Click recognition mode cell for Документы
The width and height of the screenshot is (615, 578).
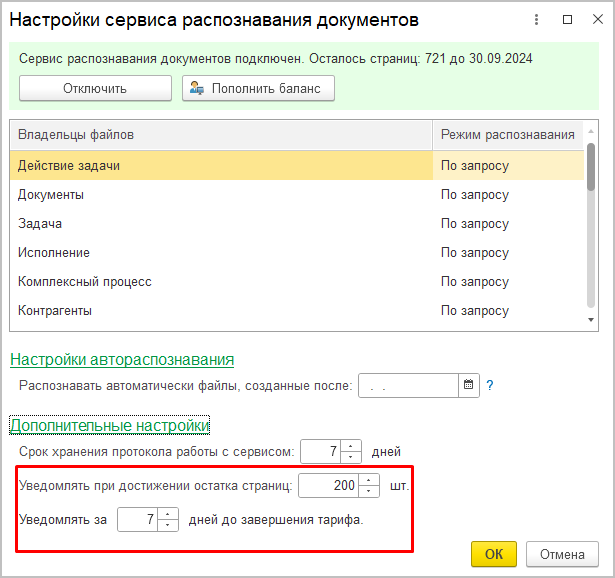click(508, 194)
